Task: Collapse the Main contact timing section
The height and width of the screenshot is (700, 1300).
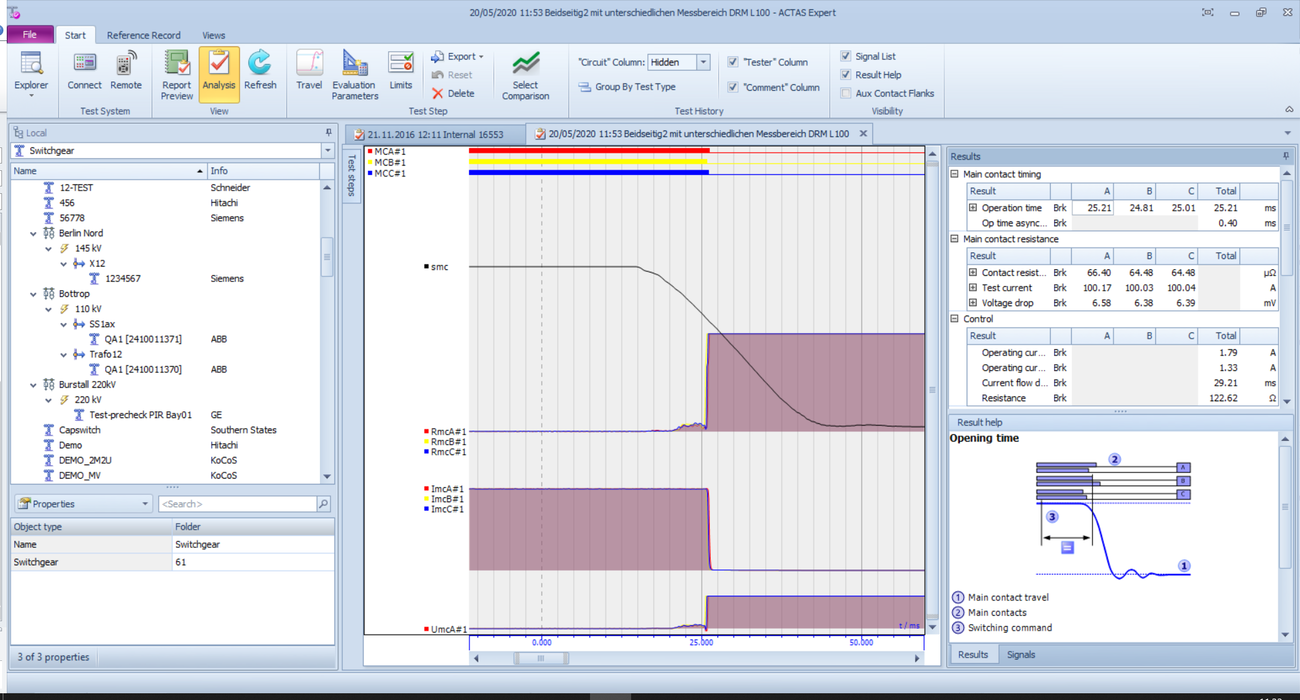Action: click(955, 174)
